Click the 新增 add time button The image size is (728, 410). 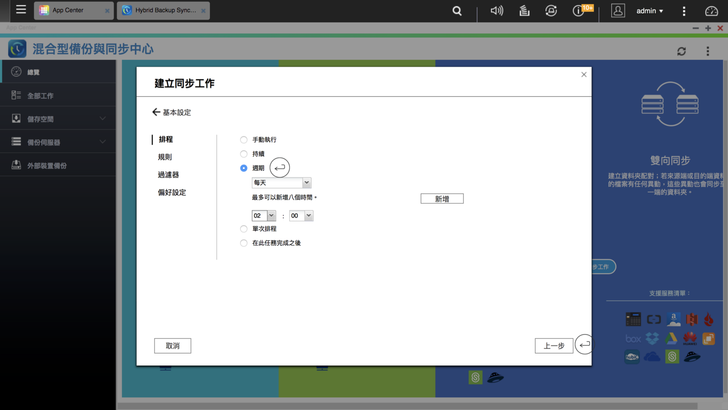[442, 199]
